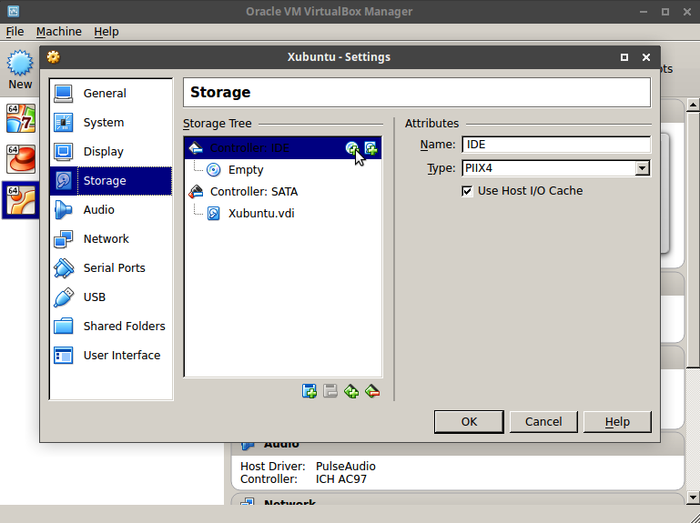Add optical drive to IDE controller
This screenshot has height=523, width=700.
point(352,148)
